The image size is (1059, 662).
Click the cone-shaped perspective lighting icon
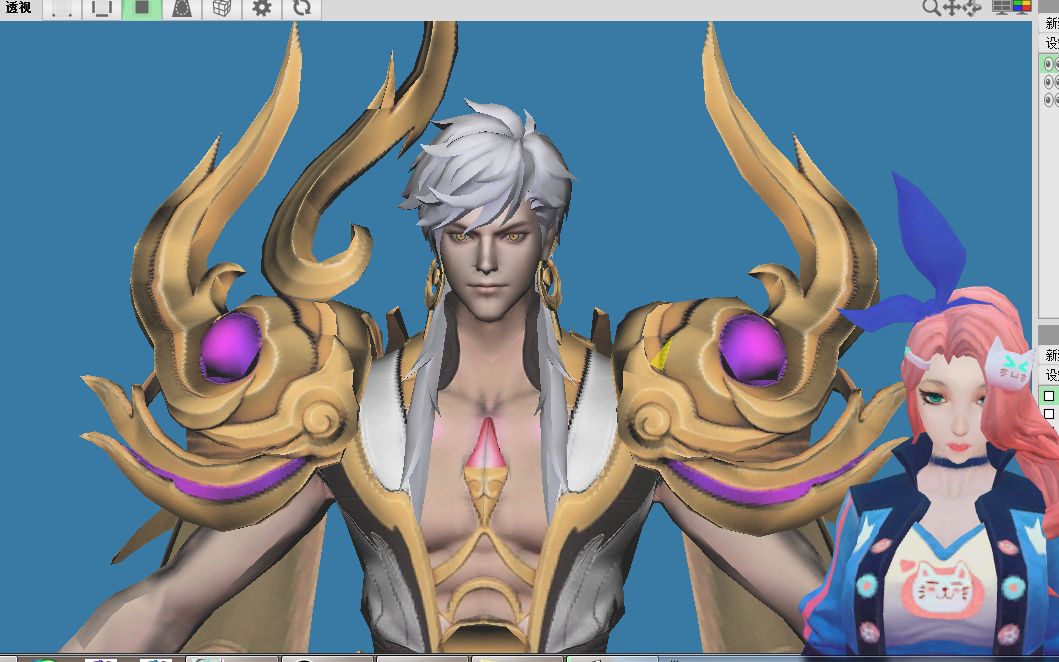click(x=182, y=9)
